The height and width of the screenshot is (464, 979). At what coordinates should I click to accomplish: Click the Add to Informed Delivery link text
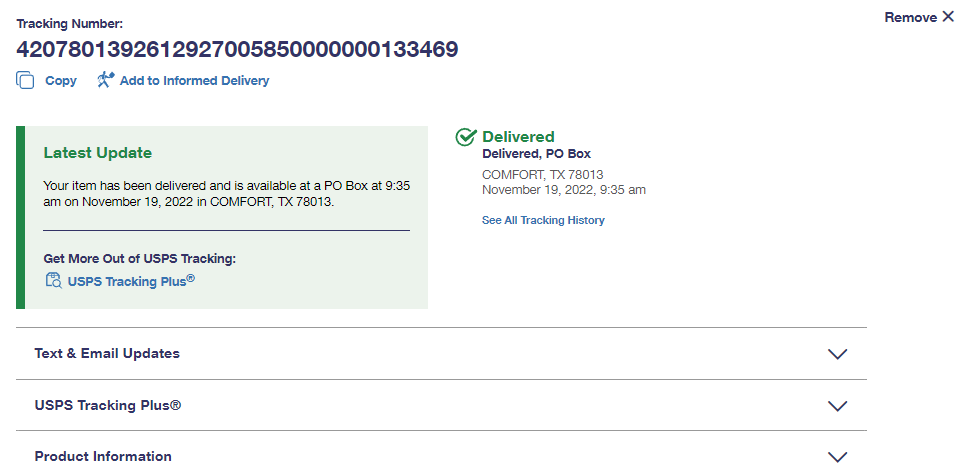(x=194, y=81)
